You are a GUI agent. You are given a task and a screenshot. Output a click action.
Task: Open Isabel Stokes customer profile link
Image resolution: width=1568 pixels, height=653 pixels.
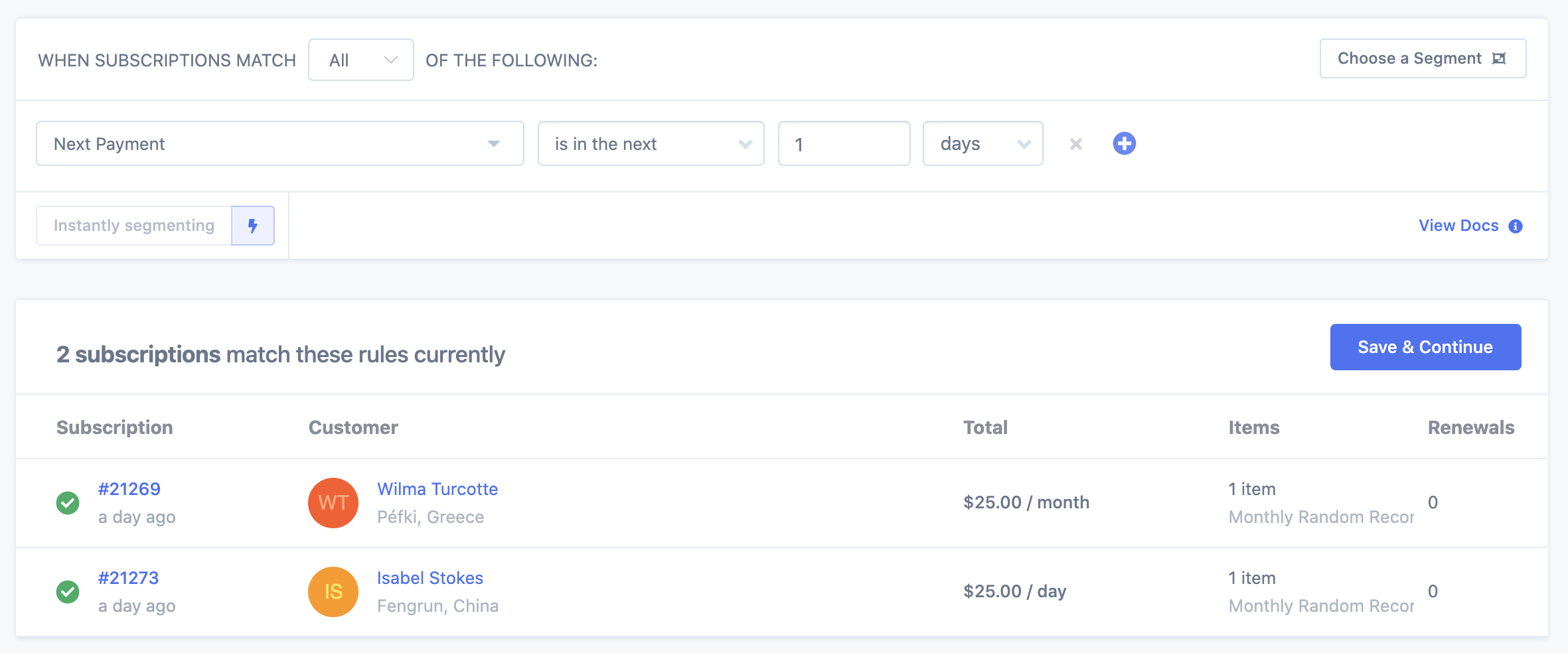tap(430, 578)
